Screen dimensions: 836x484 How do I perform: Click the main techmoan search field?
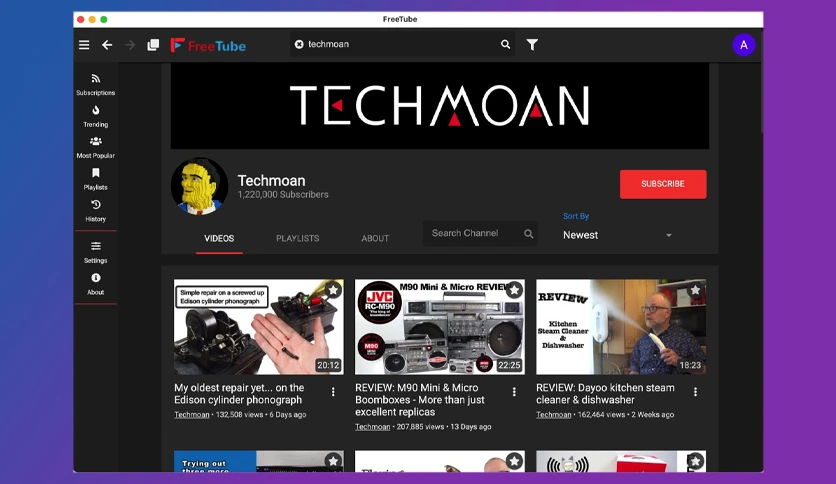click(x=402, y=44)
